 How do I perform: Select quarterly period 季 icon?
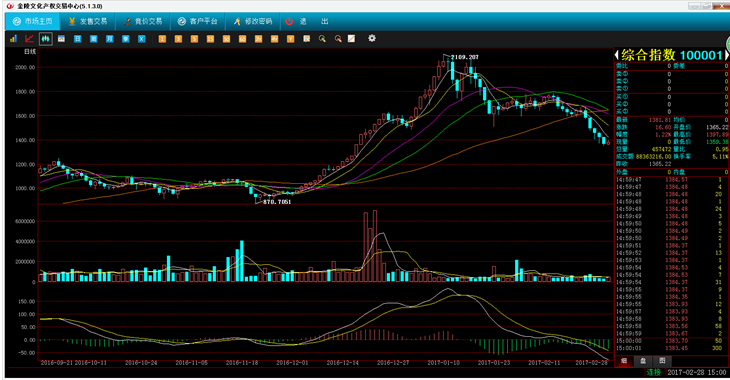pyautogui.click(x=125, y=39)
